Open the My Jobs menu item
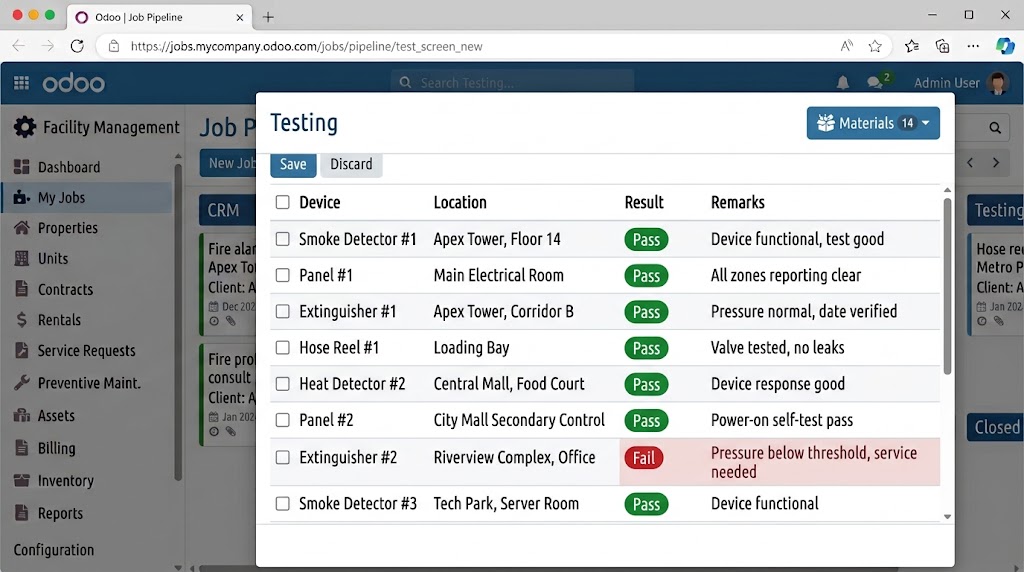Image resolution: width=1024 pixels, height=572 pixels. tap(88, 197)
